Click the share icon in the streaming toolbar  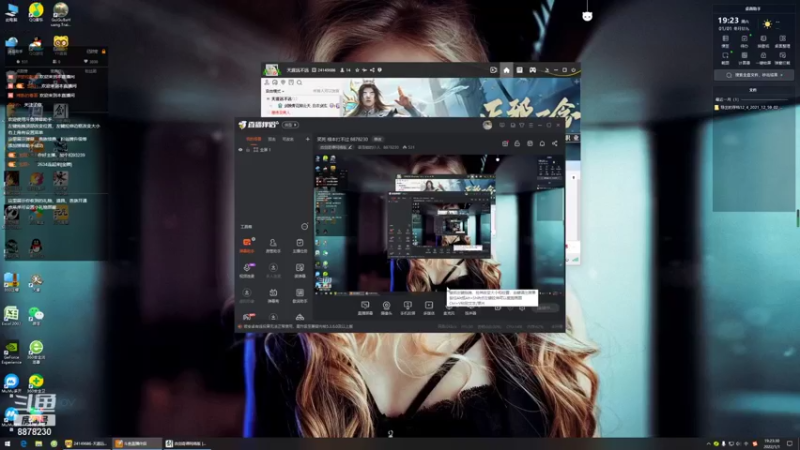coord(555,143)
